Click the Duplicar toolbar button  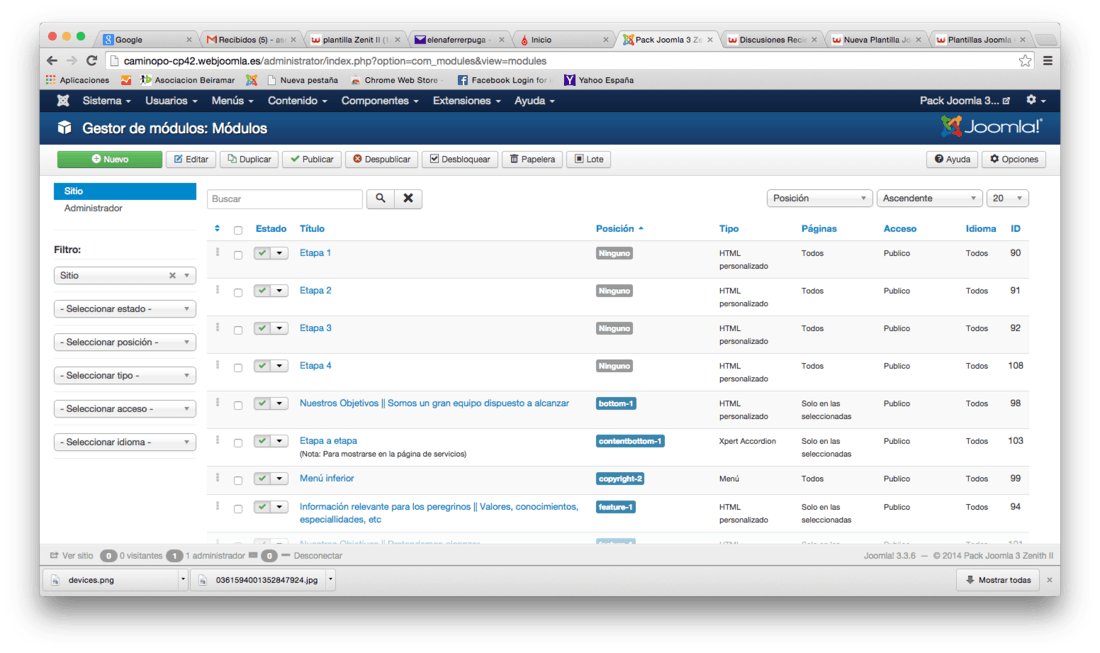(x=249, y=159)
